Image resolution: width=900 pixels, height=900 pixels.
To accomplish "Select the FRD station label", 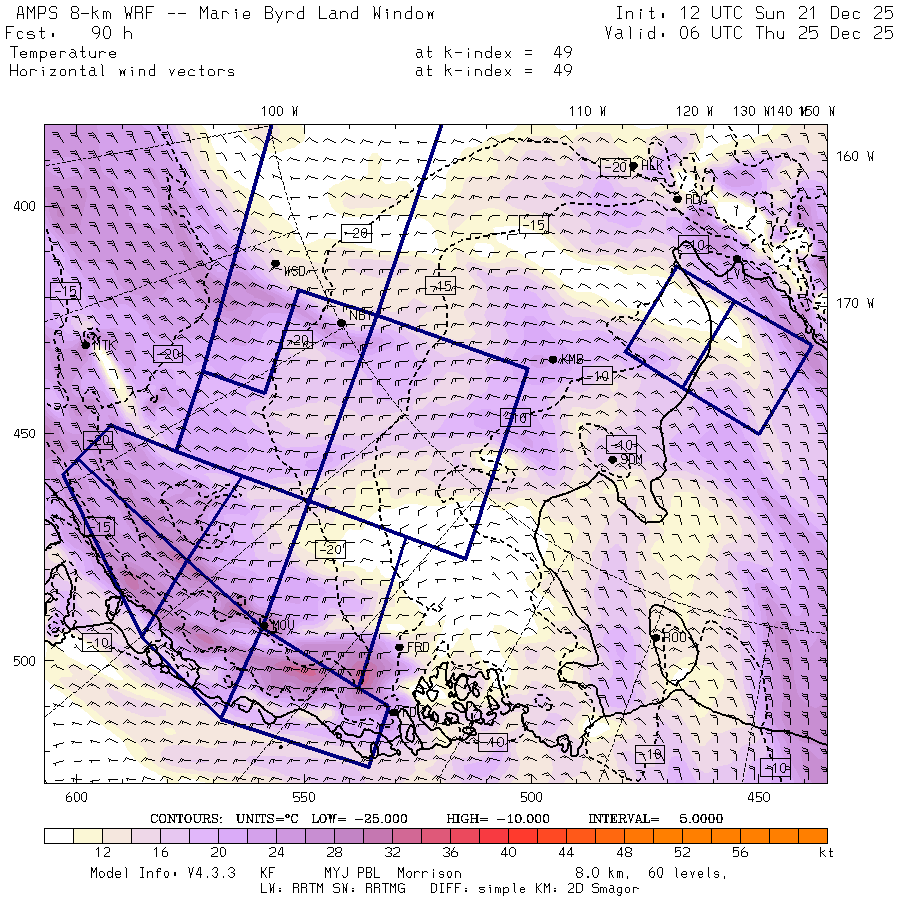I will [x=418, y=647].
